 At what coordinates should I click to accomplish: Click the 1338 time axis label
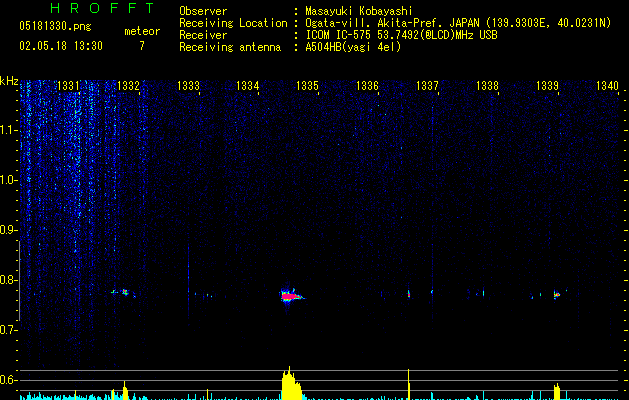click(487, 86)
